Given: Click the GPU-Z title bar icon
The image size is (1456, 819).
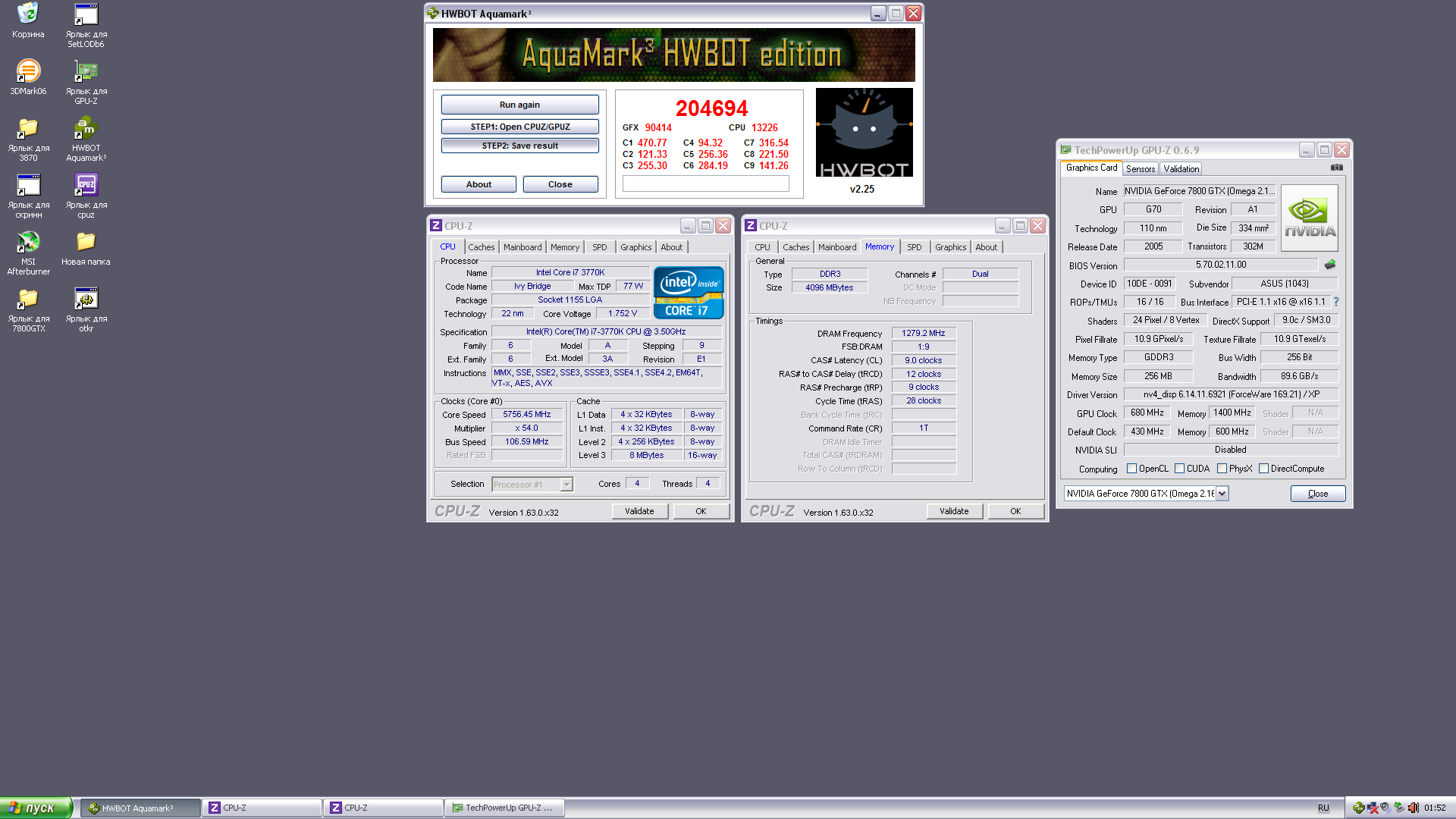Looking at the screenshot, I should coord(1065,150).
